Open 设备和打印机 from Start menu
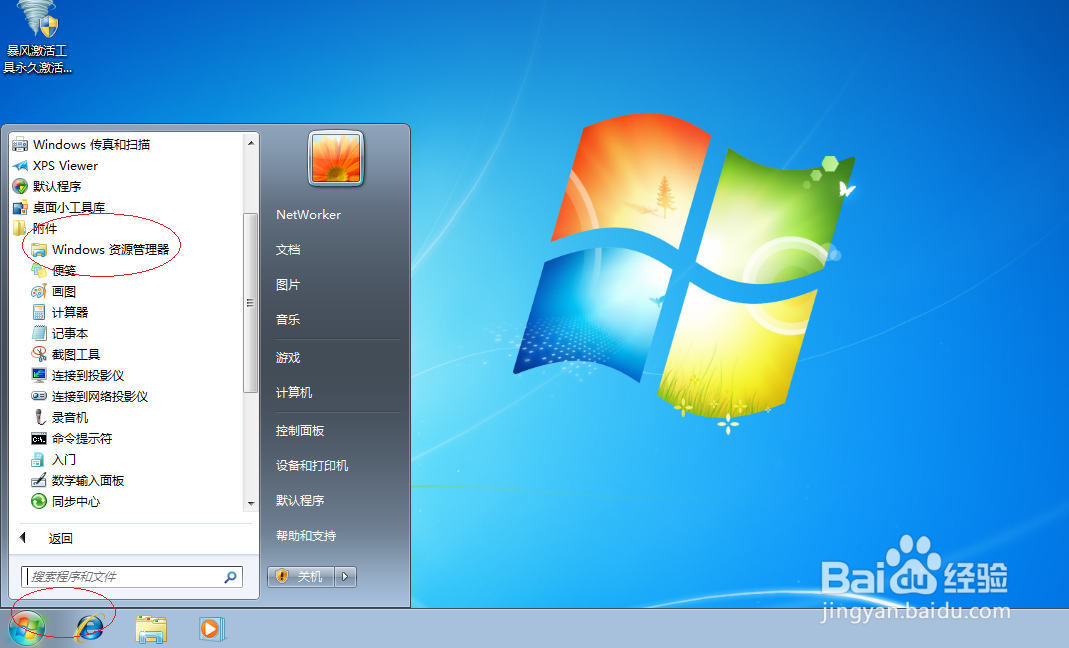Viewport: 1069px width, 648px height. (x=312, y=465)
